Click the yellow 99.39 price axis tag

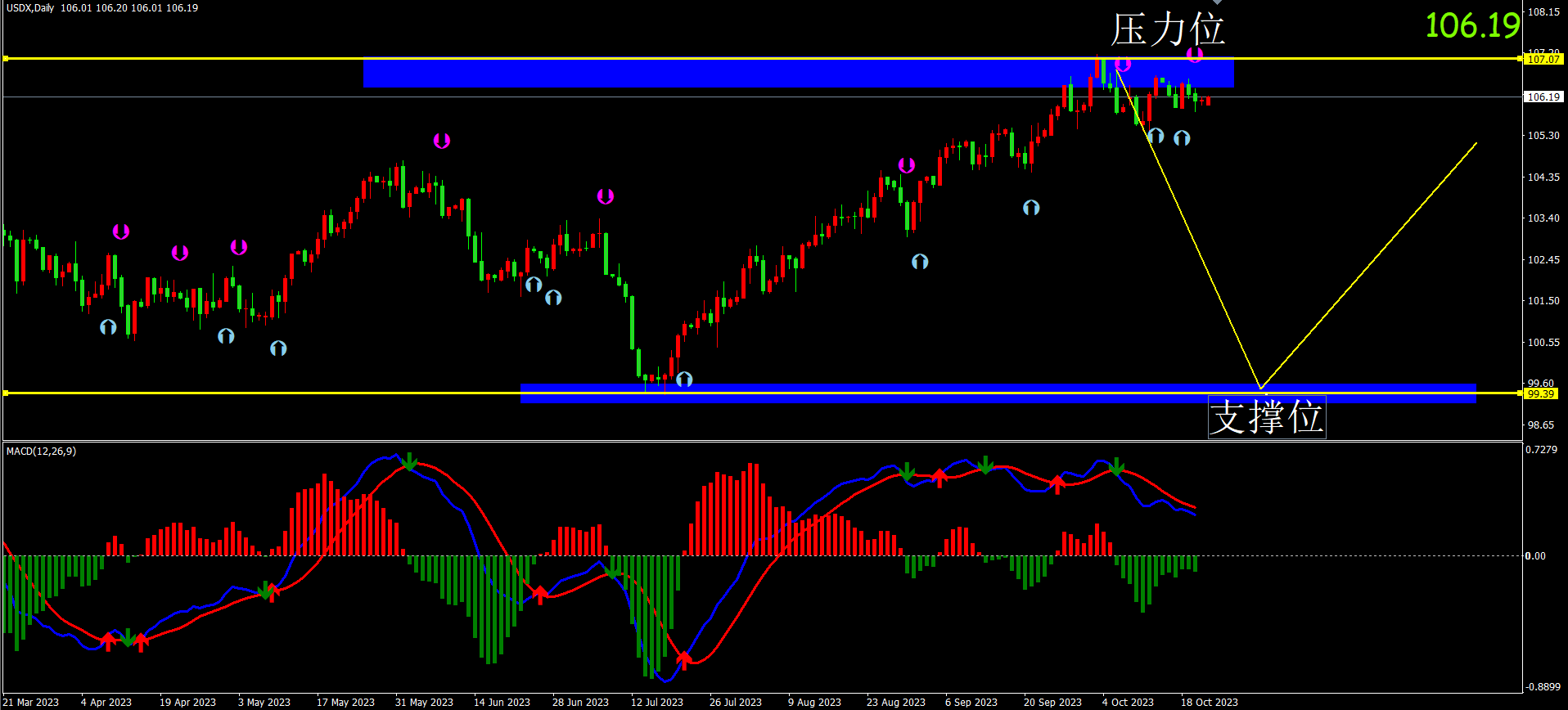click(x=1540, y=393)
